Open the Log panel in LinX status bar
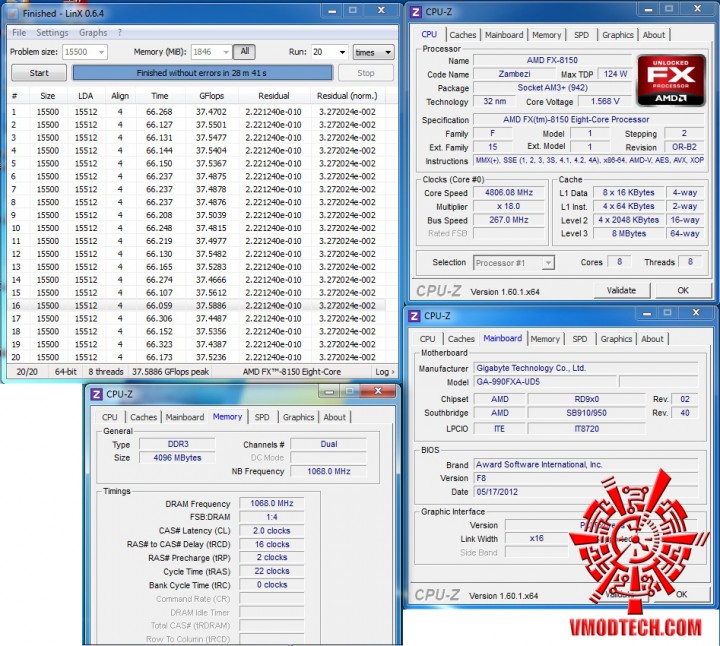Image resolution: width=720 pixels, height=646 pixels. pyautogui.click(x=384, y=372)
